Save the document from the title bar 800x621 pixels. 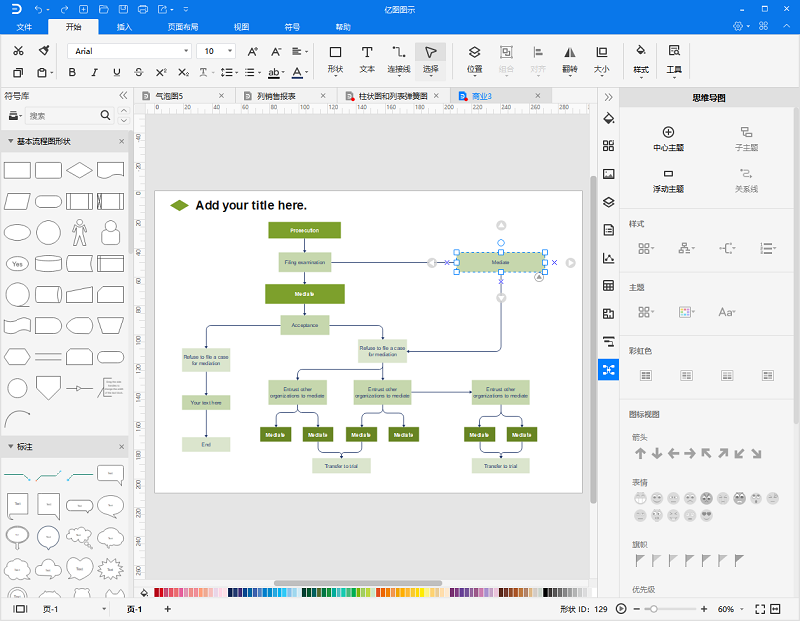pyautogui.click(x=123, y=10)
